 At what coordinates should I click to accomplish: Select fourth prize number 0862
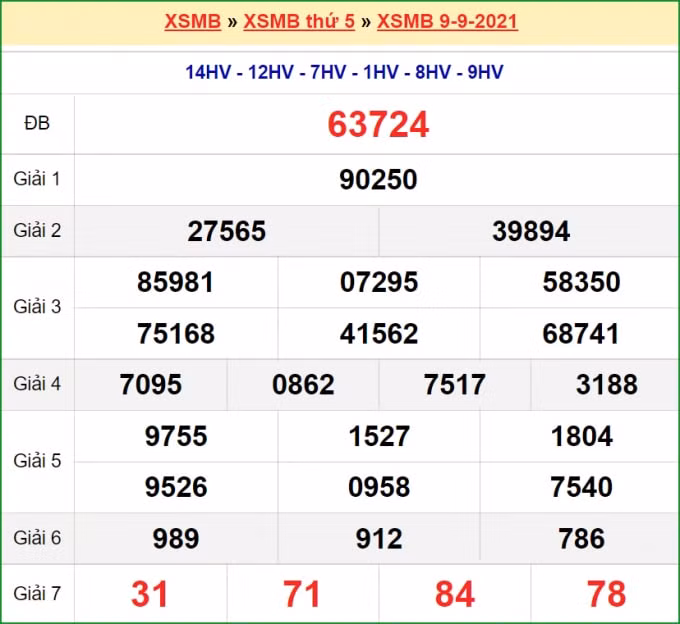pos(303,385)
